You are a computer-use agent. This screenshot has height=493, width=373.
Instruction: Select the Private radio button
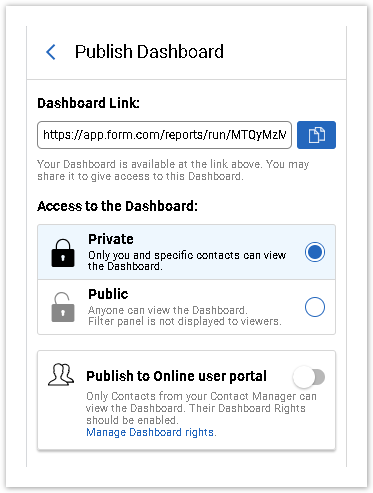(x=315, y=252)
